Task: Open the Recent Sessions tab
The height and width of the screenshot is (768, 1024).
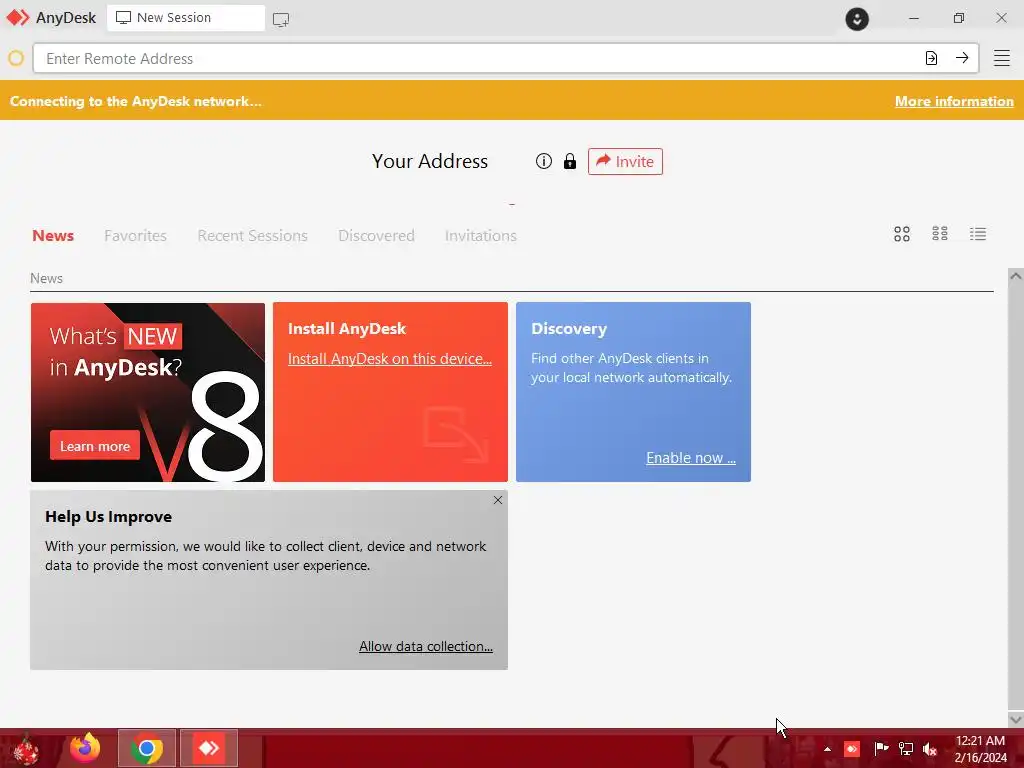Action: (x=252, y=236)
